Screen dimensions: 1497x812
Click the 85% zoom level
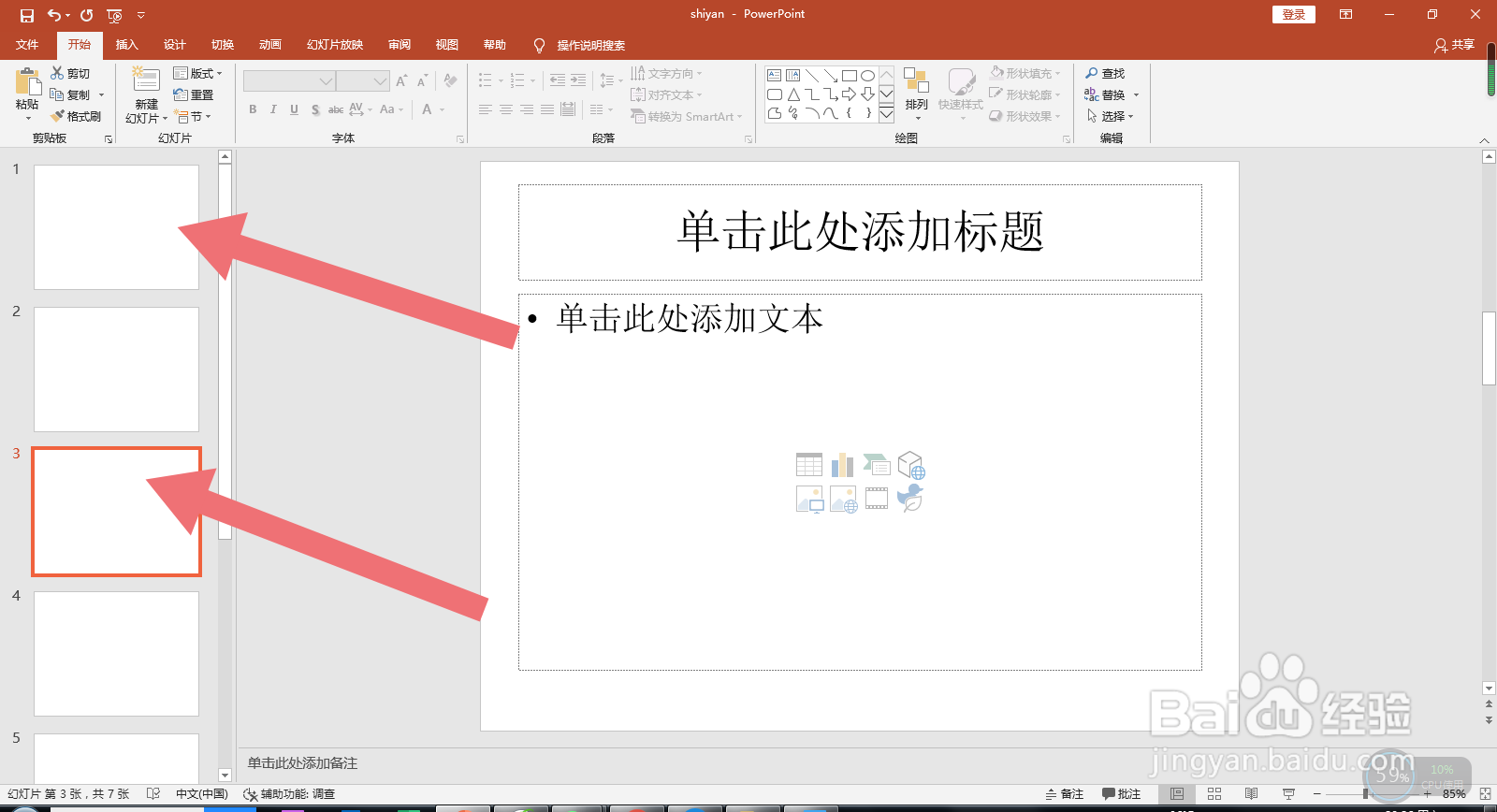click(x=1454, y=793)
